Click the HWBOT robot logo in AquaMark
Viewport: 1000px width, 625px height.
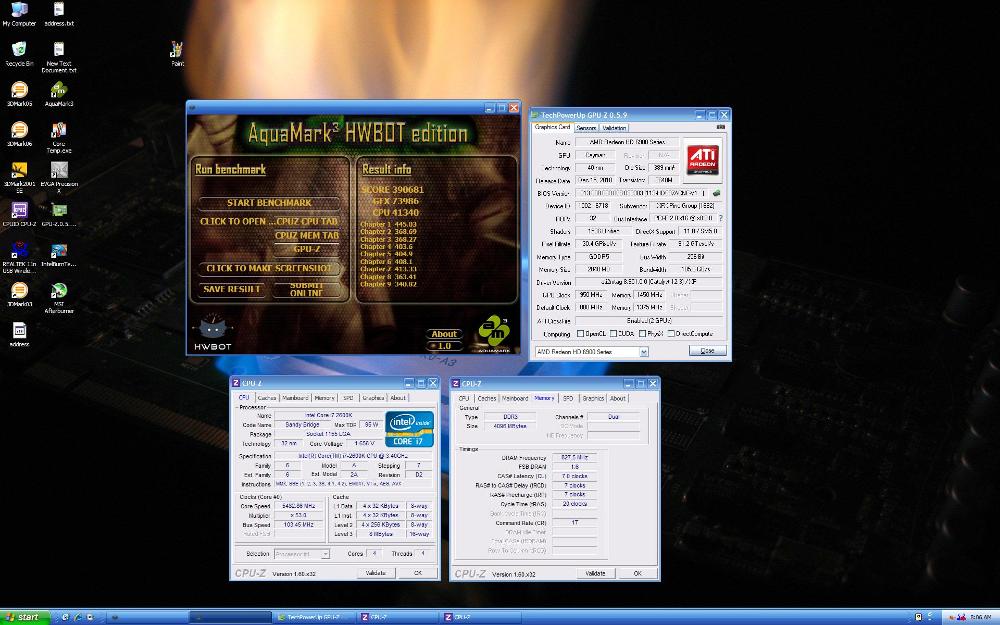coord(212,332)
